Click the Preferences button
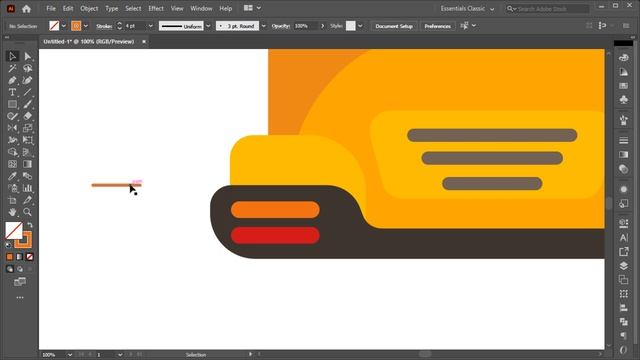The image size is (640, 360). [437, 26]
